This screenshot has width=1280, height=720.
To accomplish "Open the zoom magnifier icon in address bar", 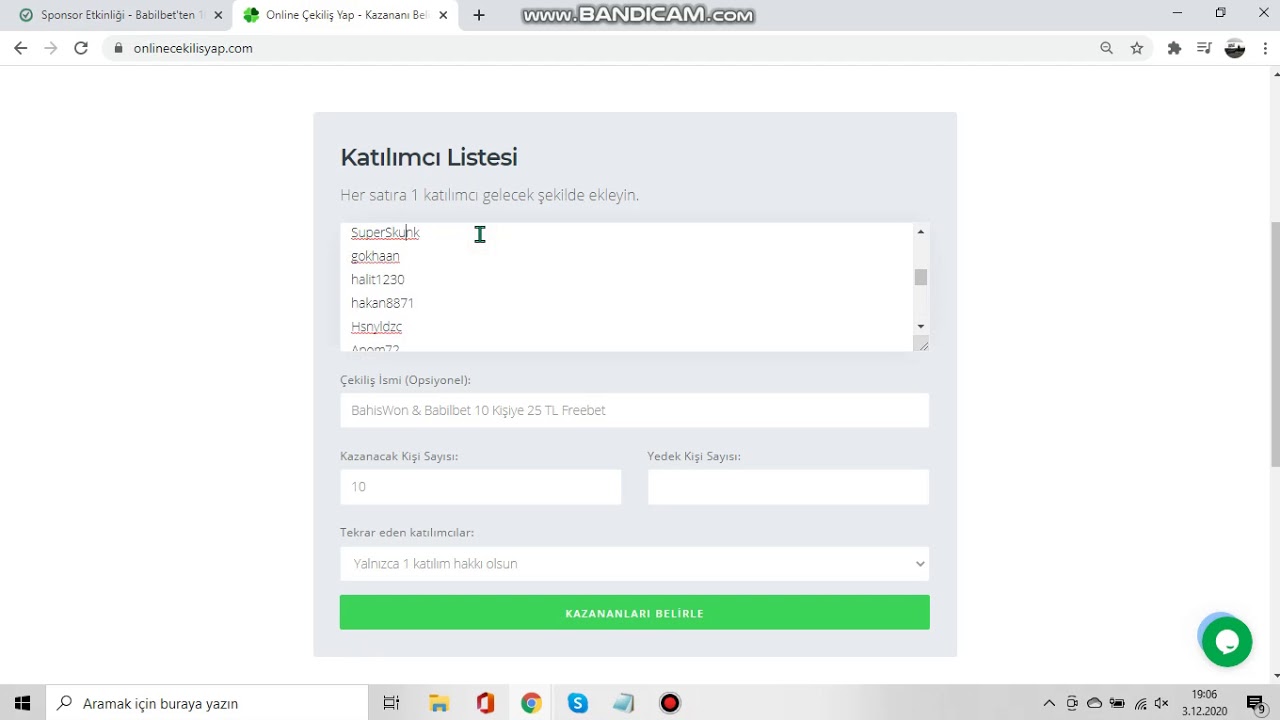I will coord(1106,48).
